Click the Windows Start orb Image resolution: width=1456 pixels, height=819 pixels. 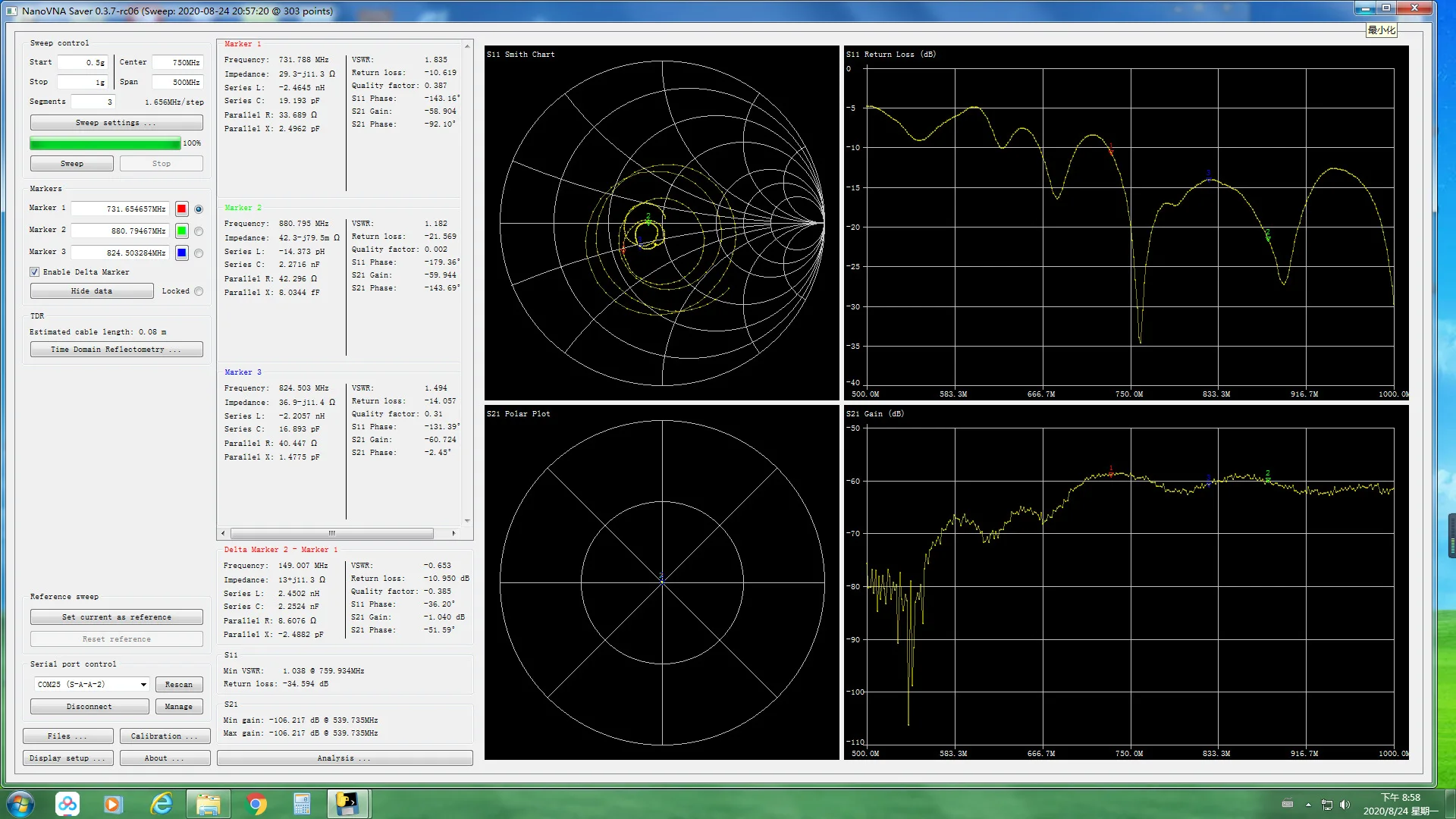point(20,804)
